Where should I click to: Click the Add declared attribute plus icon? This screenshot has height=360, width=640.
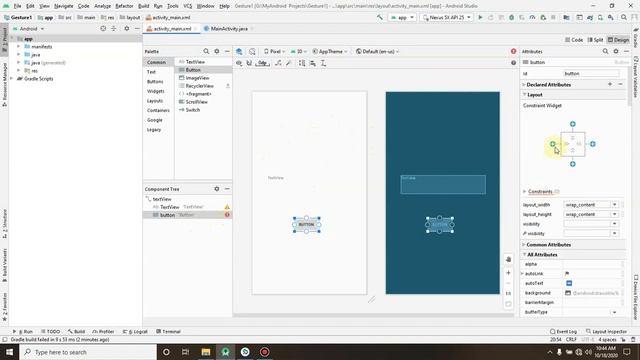(x=610, y=84)
